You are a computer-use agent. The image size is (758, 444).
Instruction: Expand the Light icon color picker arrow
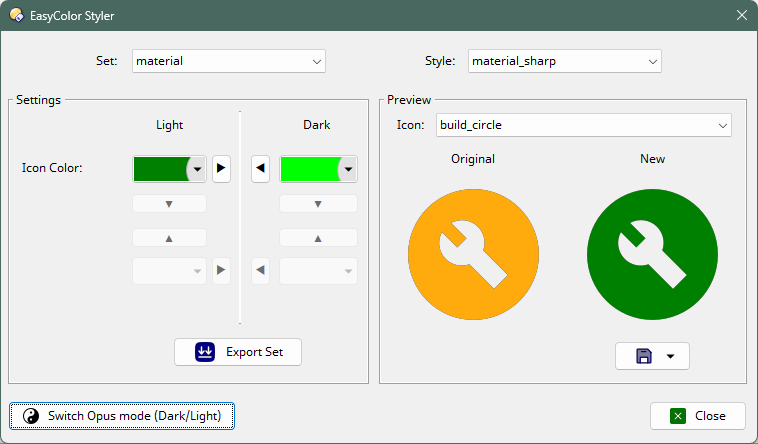pos(197,169)
